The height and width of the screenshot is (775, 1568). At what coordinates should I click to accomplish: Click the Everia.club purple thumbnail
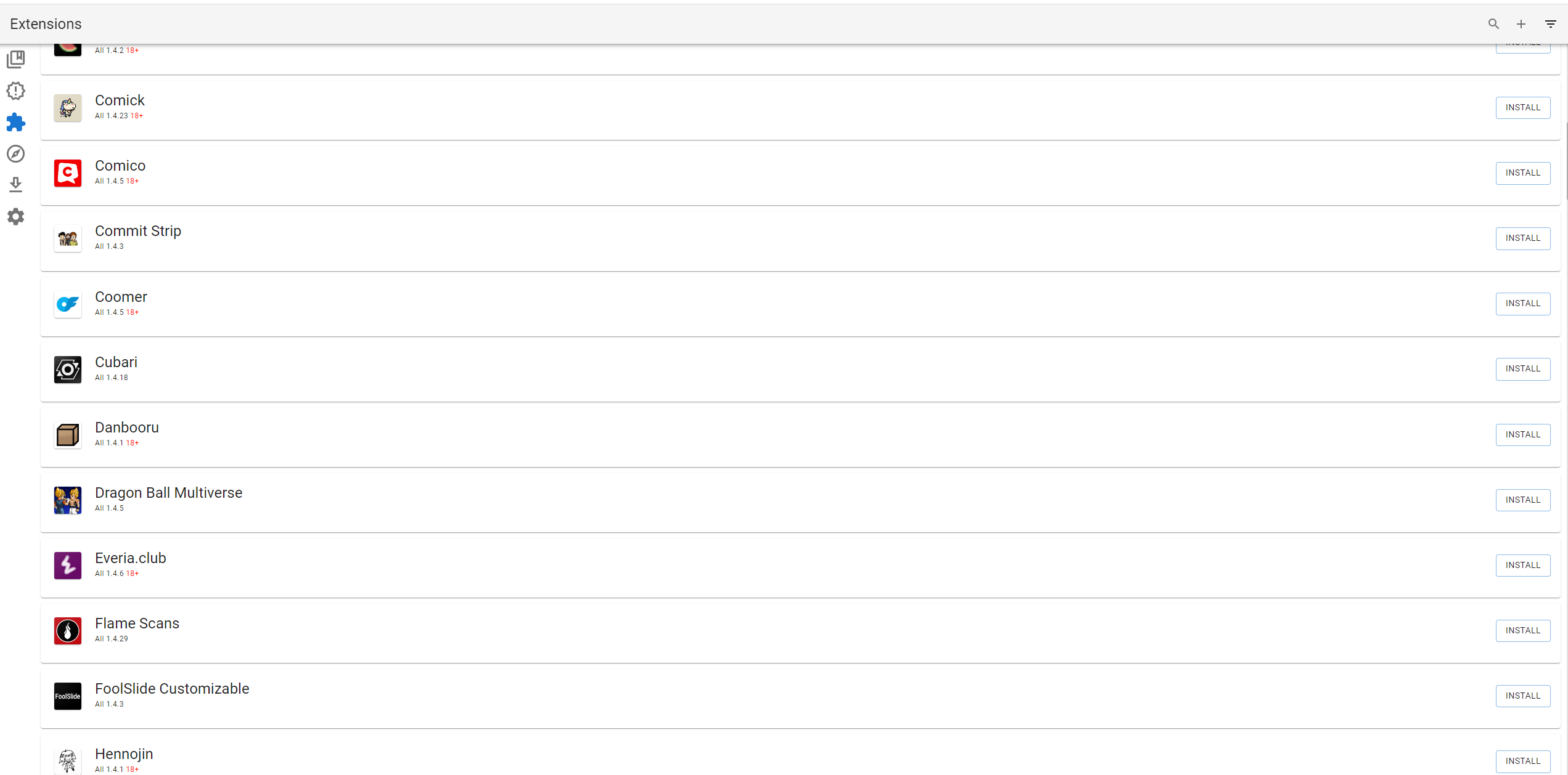coord(68,566)
